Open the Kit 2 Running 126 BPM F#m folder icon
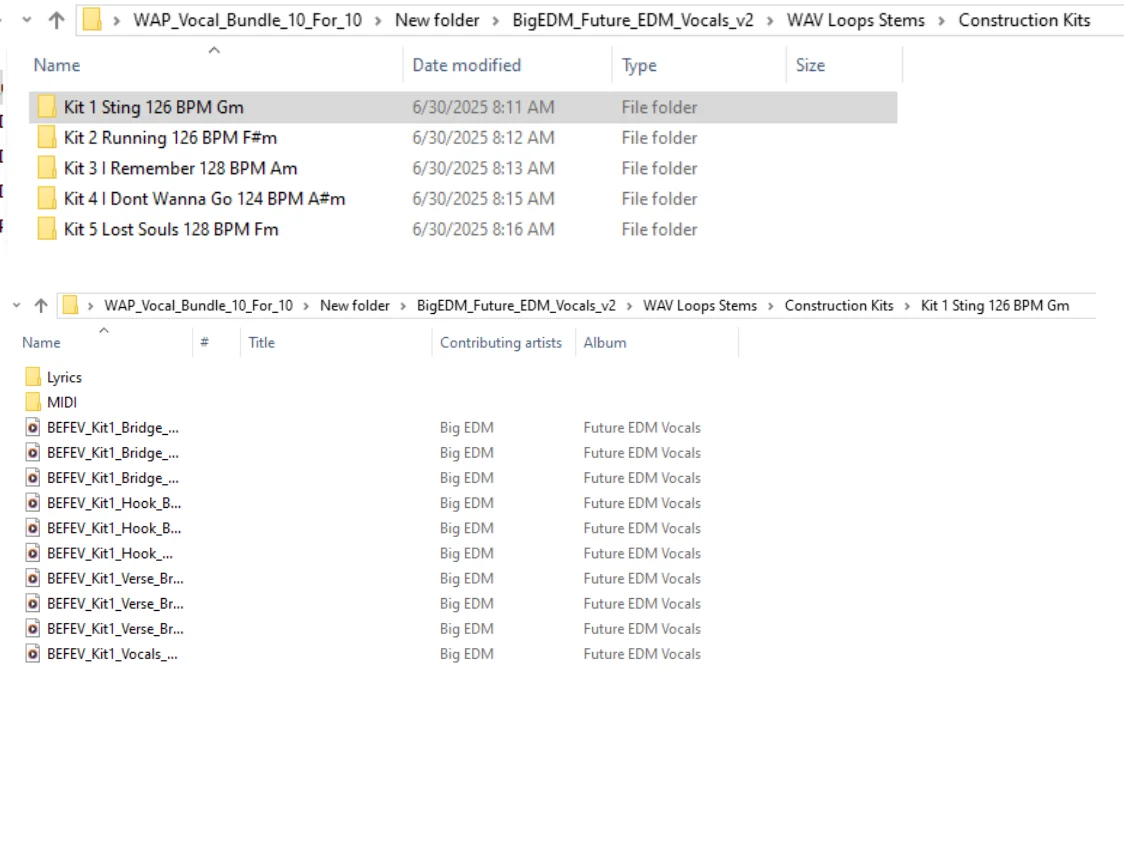1140x855 pixels. coord(47,138)
